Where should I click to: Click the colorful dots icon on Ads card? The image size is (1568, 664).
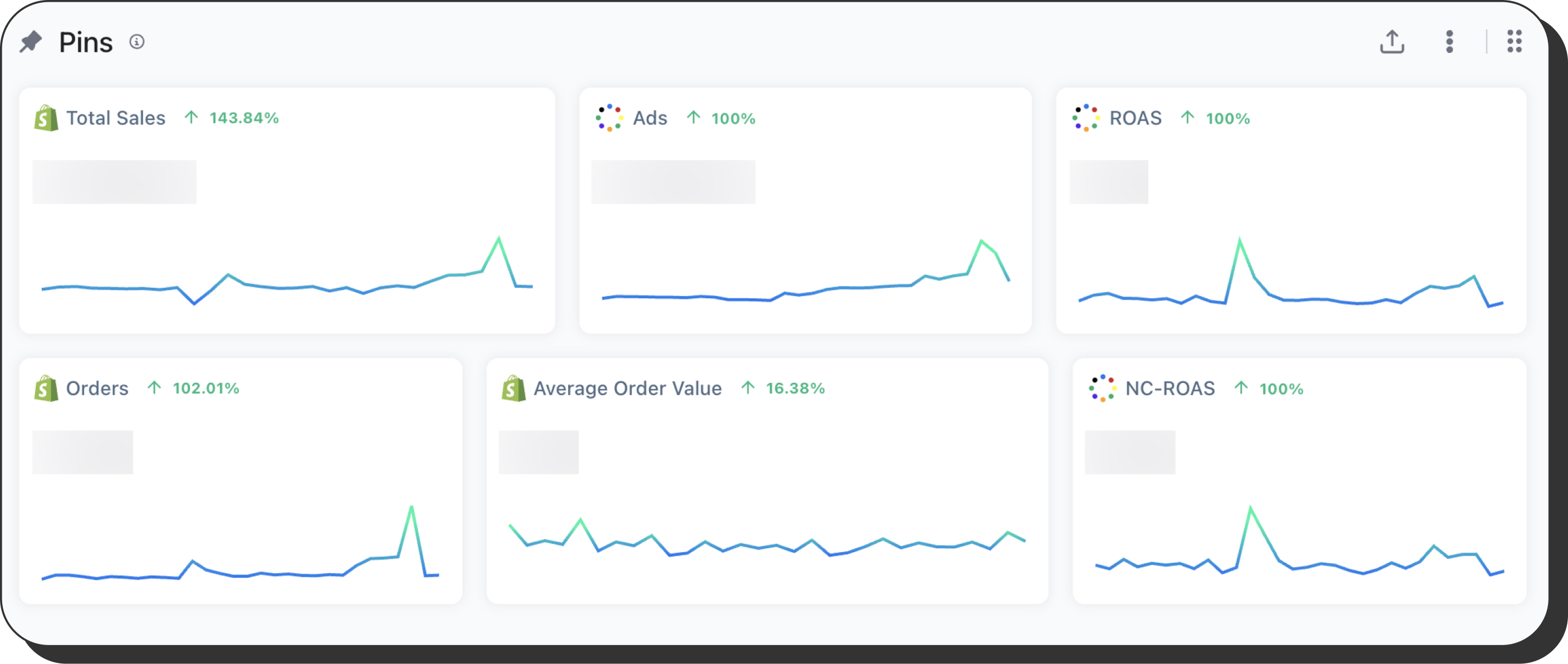coord(609,118)
